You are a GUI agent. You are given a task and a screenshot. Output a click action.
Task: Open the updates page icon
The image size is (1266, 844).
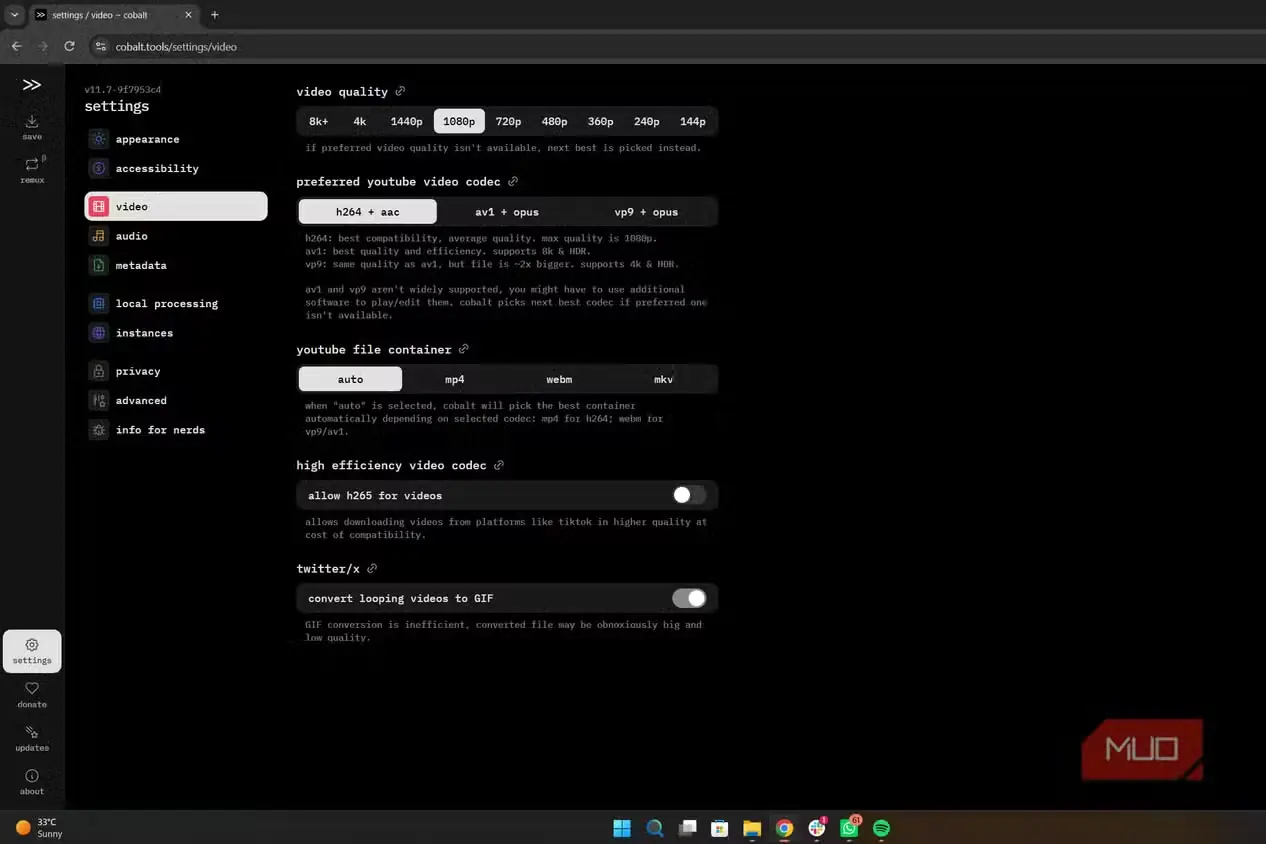click(x=32, y=732)
